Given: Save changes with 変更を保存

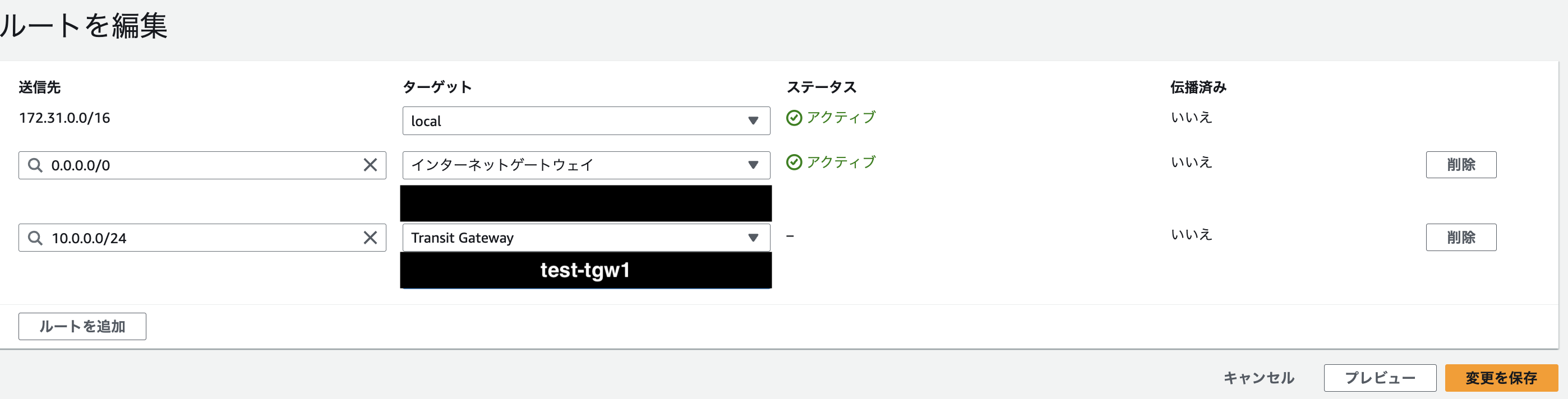Looking at the screenshot, I should coord(1501,378).
